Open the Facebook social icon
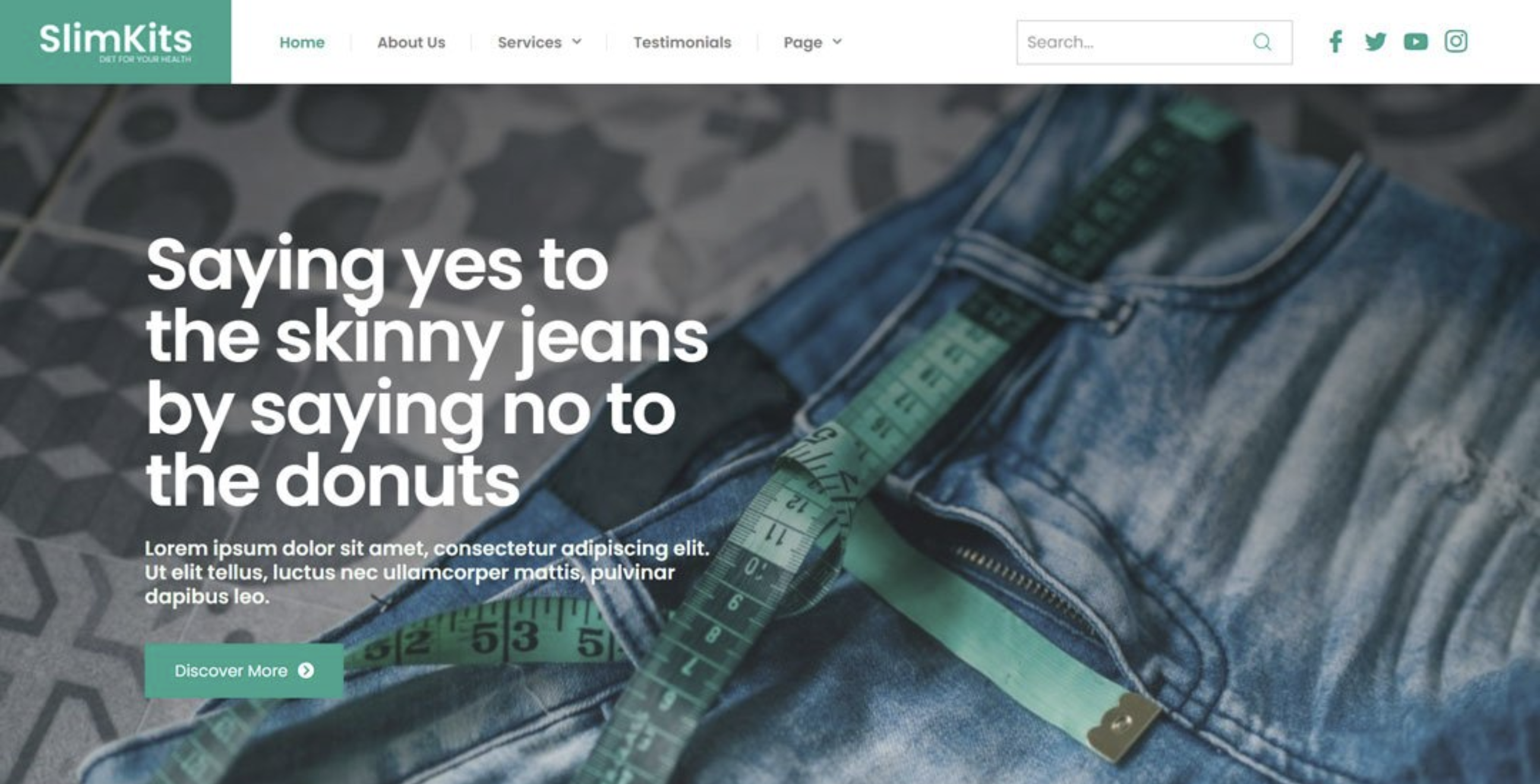This screenshot has width=1540, height=784. [x=1336, y=42]
